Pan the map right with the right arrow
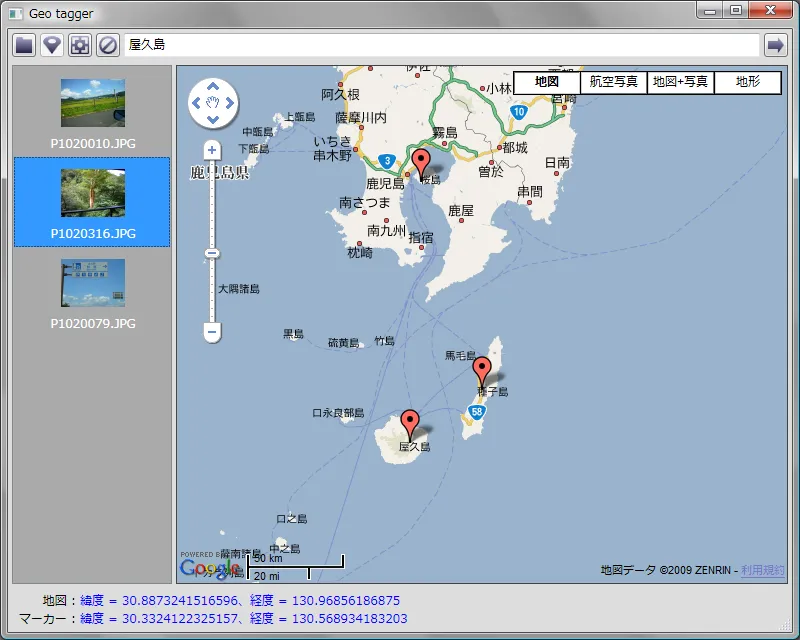Image resolution: width=800 pixels, height=640 pixels. [x=231, y=102]
